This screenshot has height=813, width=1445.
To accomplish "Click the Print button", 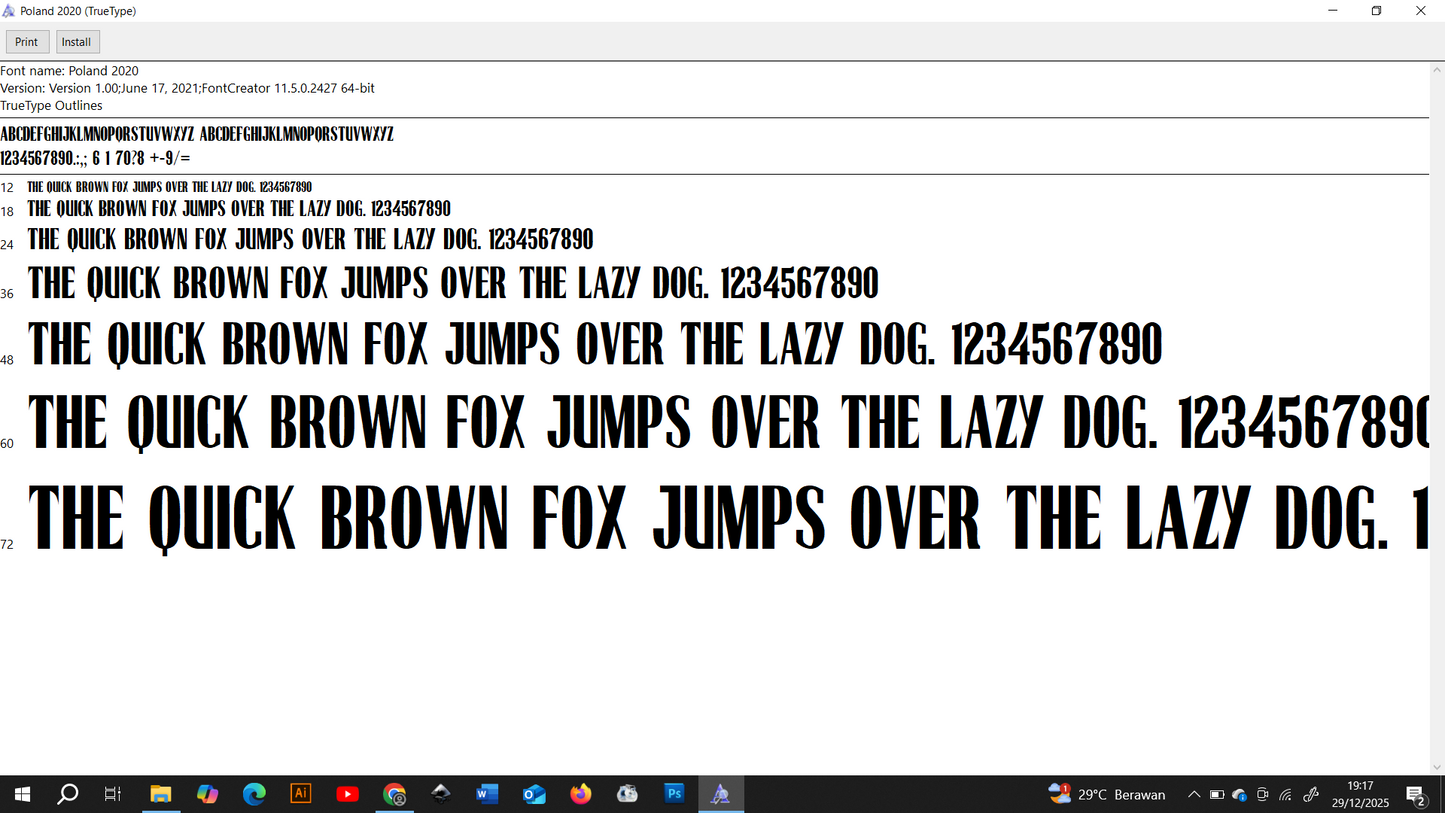I will [27, 42].
